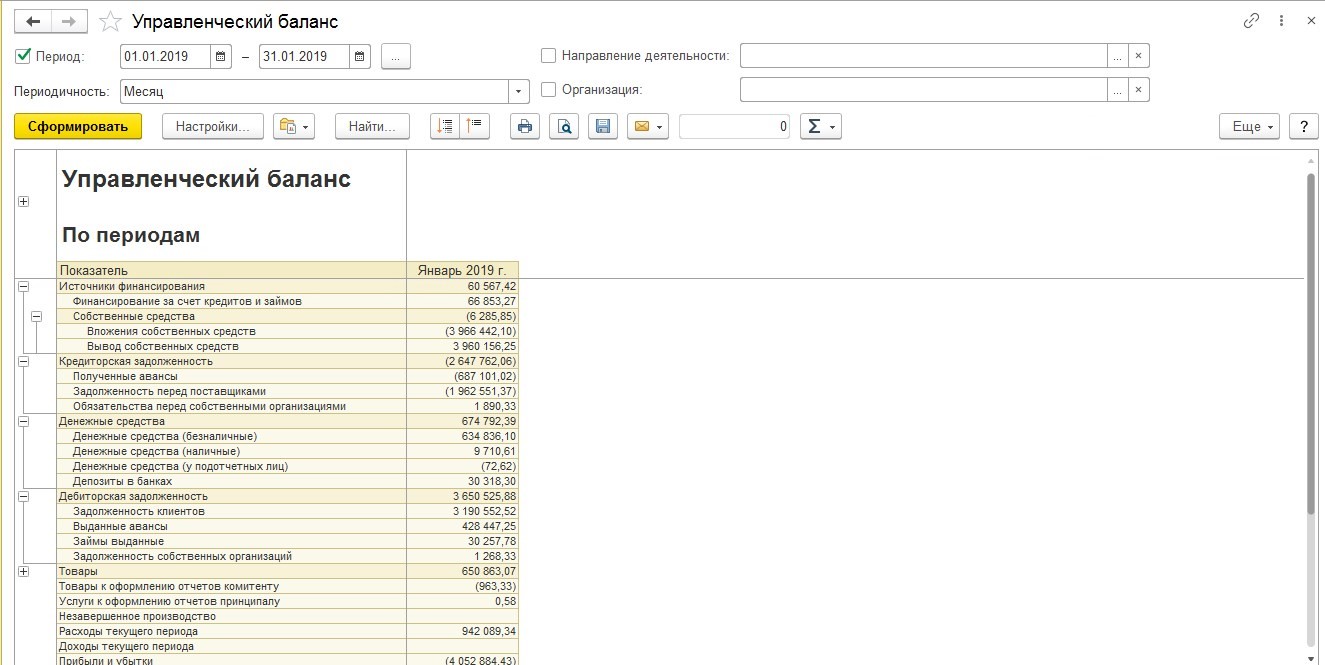Open the sum Σ function menu
1325x665 pixels.
820,126
